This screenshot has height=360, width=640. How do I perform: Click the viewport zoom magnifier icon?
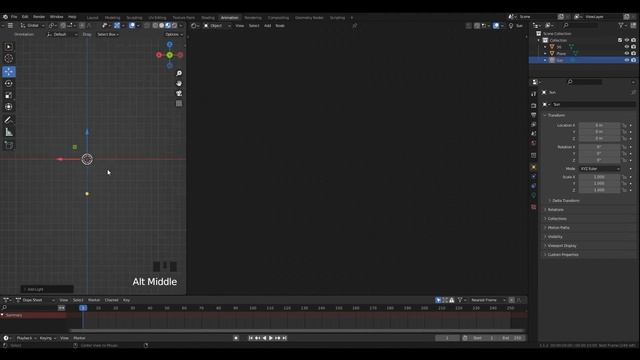pyautogui.click(x=179, y=73)
